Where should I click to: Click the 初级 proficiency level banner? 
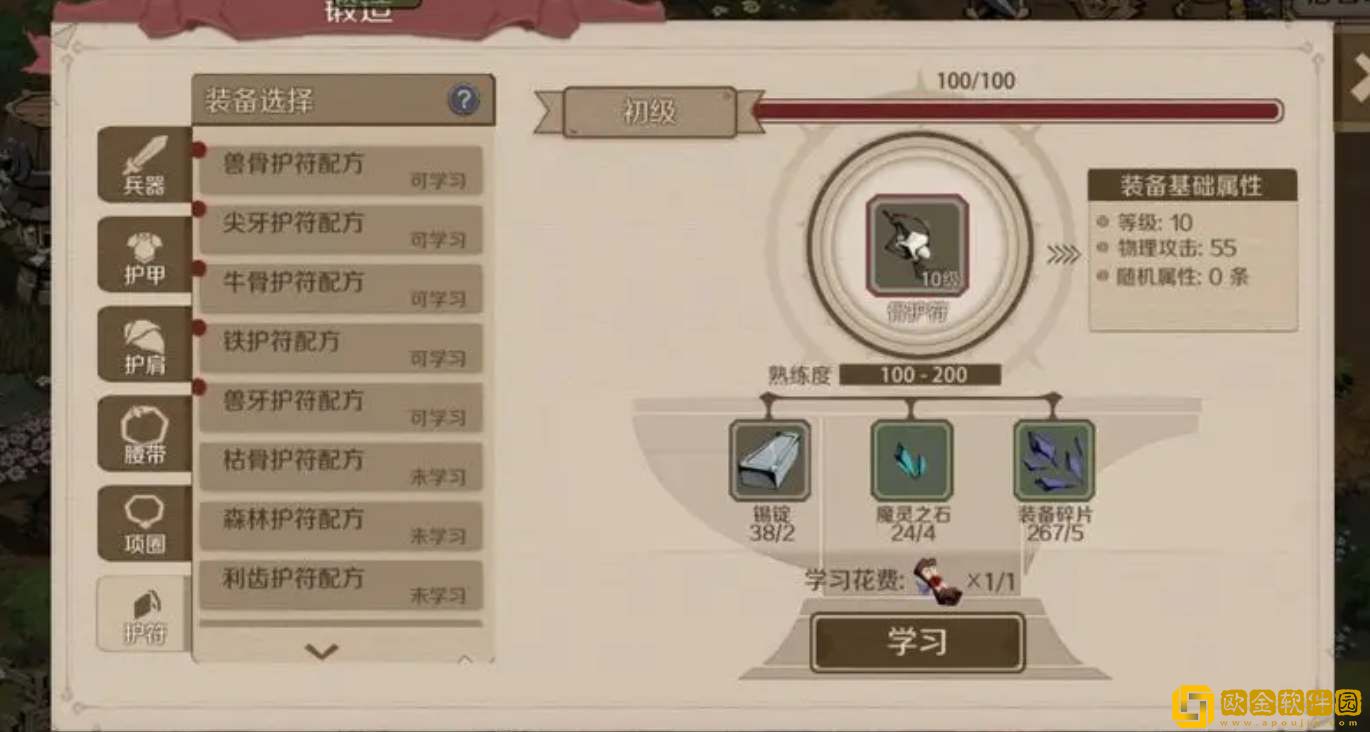650,111
